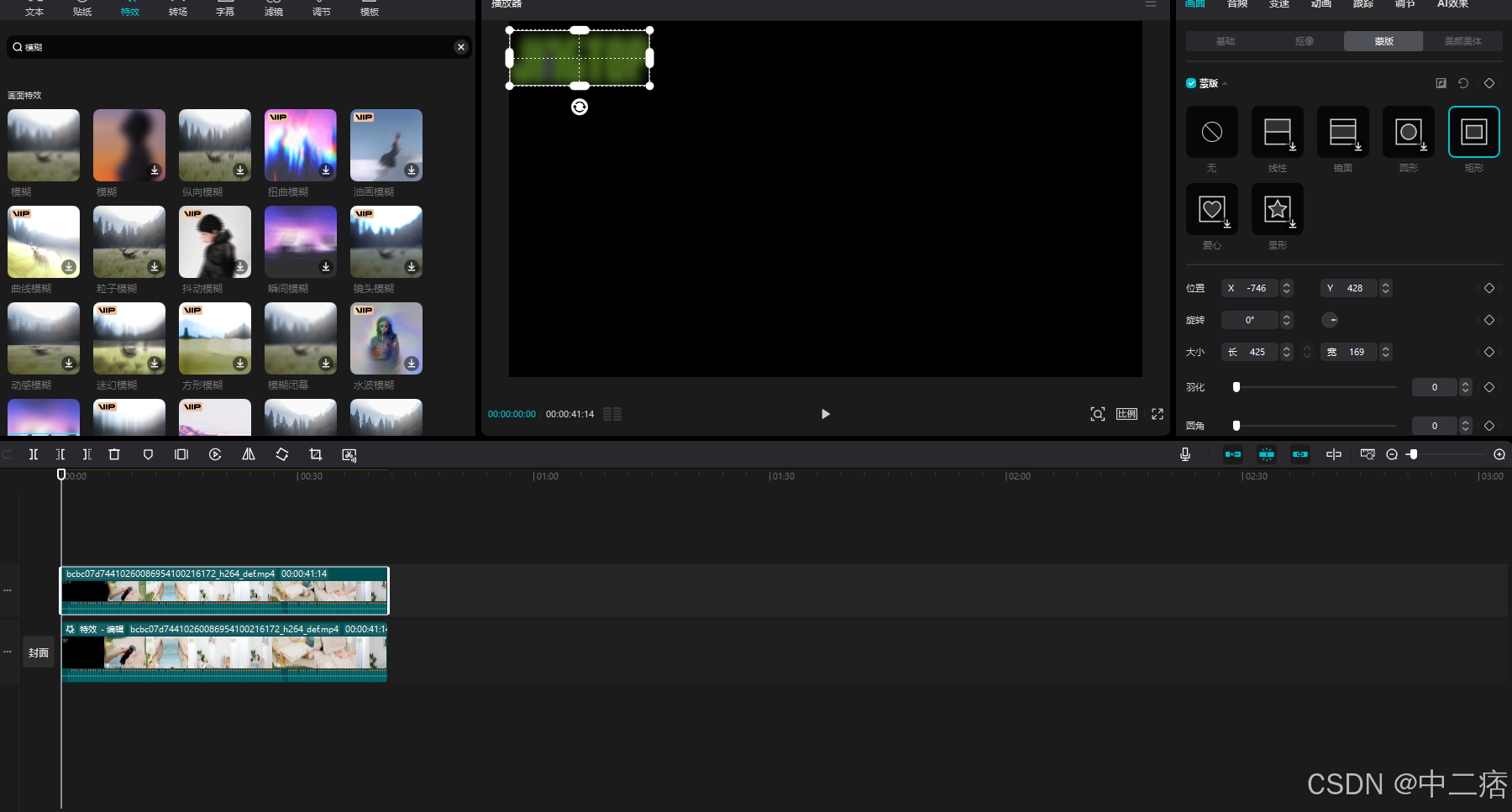Image resolution: width=1512 pixels, height=812 pixels.
Task: Click the play button in the player
Action: [825, 414]
